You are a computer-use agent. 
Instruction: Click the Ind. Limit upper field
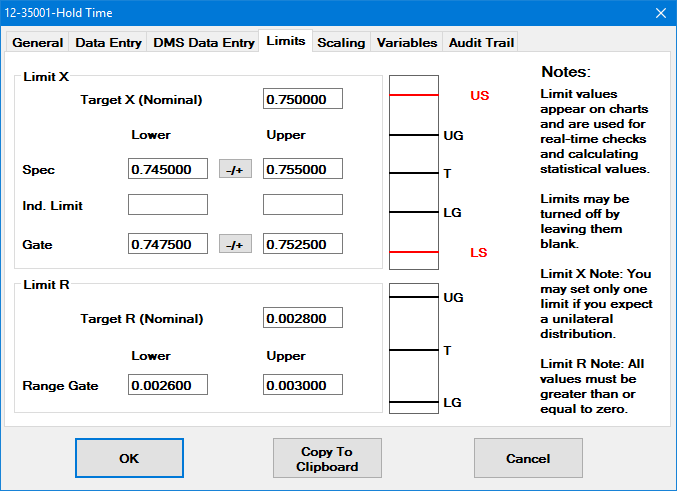(x=302, y=205)
